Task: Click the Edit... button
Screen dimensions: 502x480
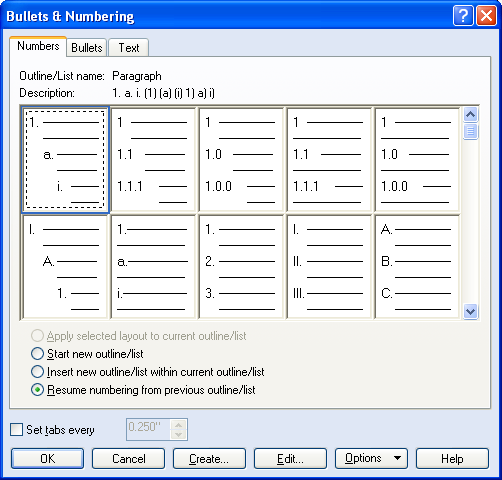Action: (290, 459)
